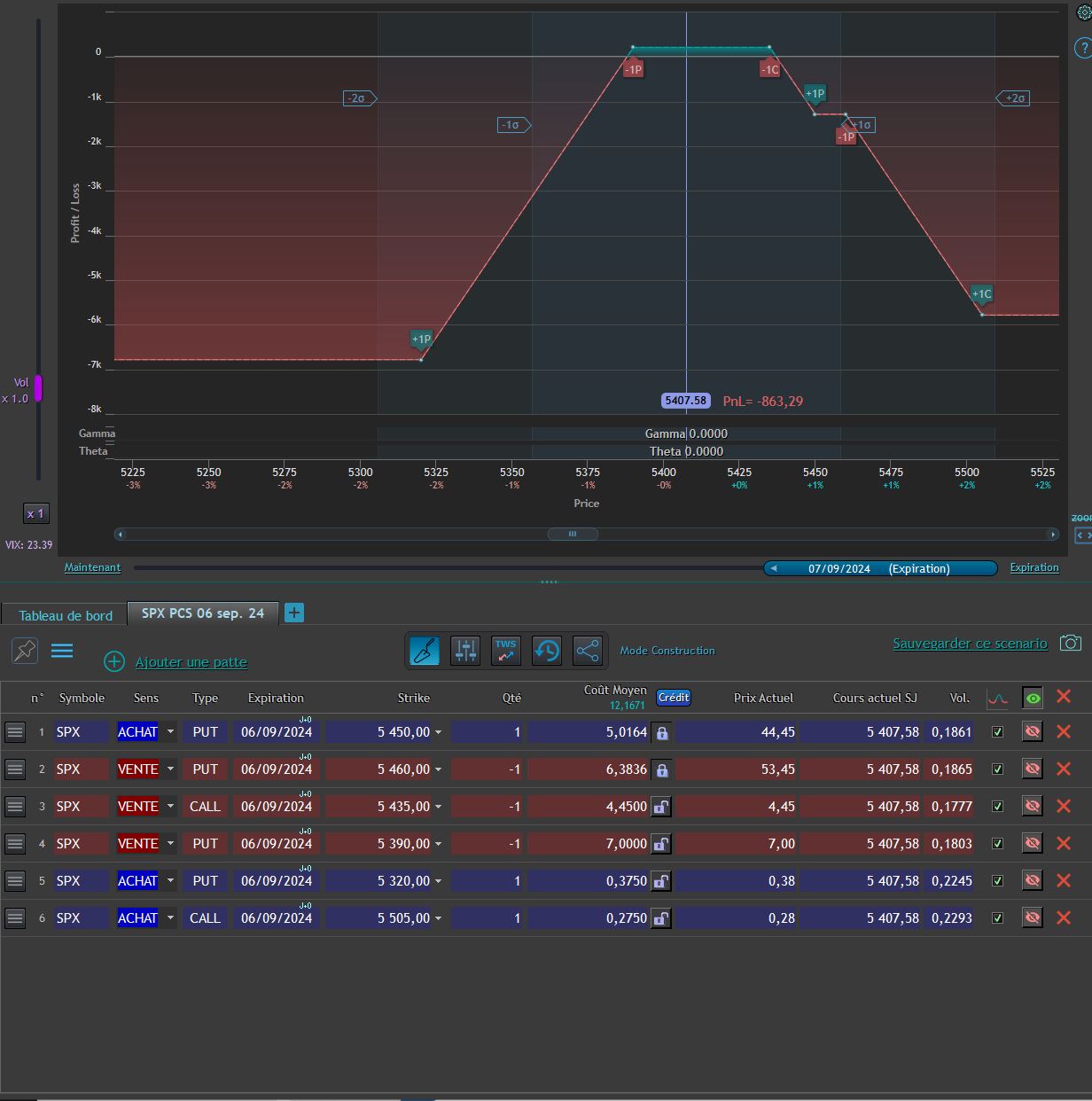This screenshot has height=1101, width=1092.
Task: Click Sauvegarder ce scenario link
Action: 970,644
